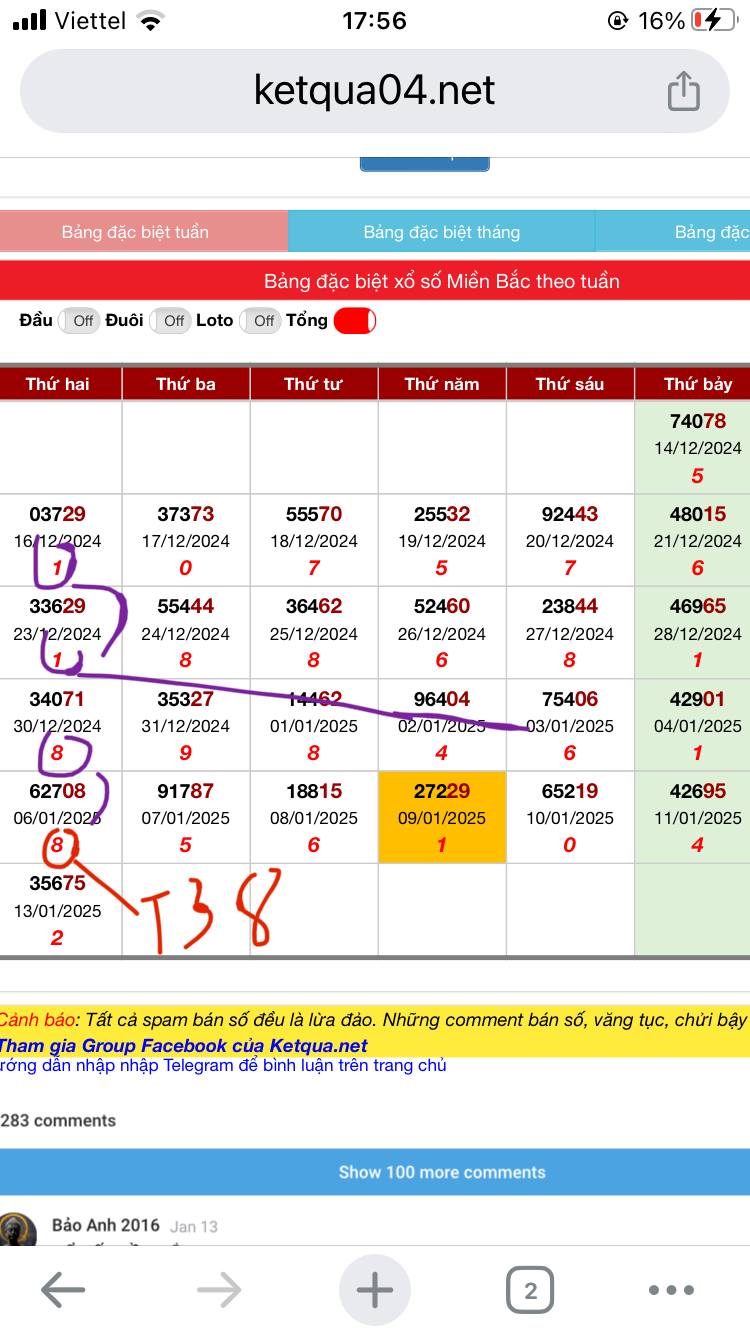This screenshot has width=750, height=1333.
Task: Tap Bảo Anh 2016 profile avatar
Action: tap(17, 1230)
